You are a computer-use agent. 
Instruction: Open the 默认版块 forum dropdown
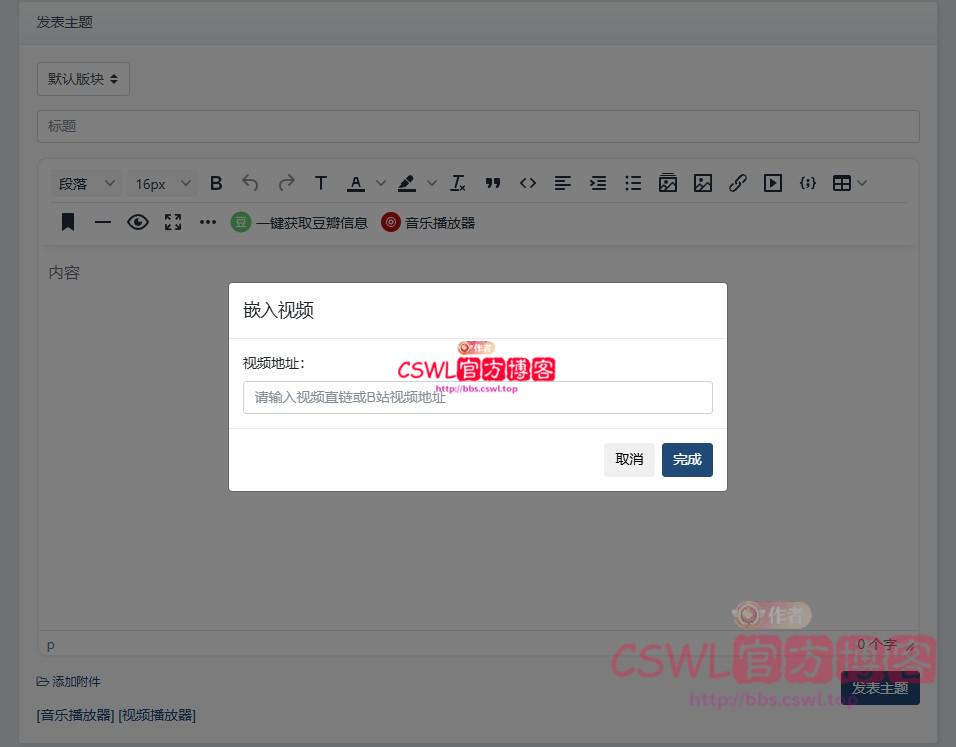click(x=83, y=79)
